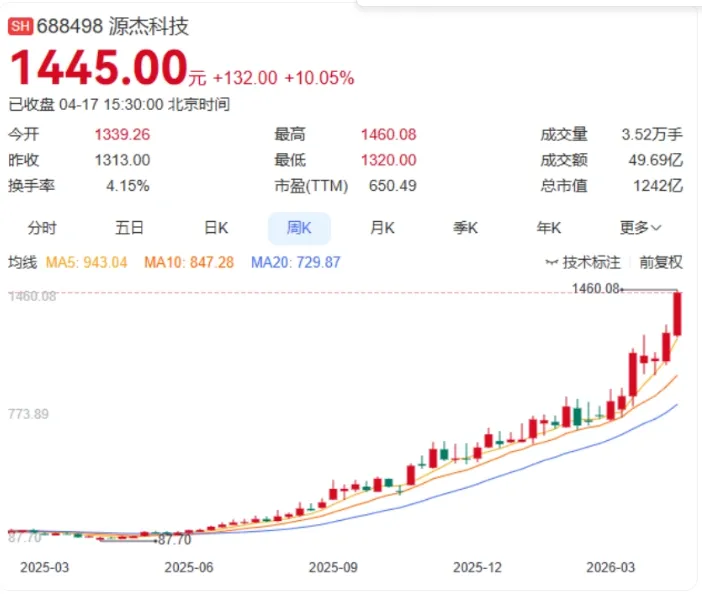This screenshot has width=702, height=615.
Task: Switch to the 月K monthly tab
Action: pos(382,228)
